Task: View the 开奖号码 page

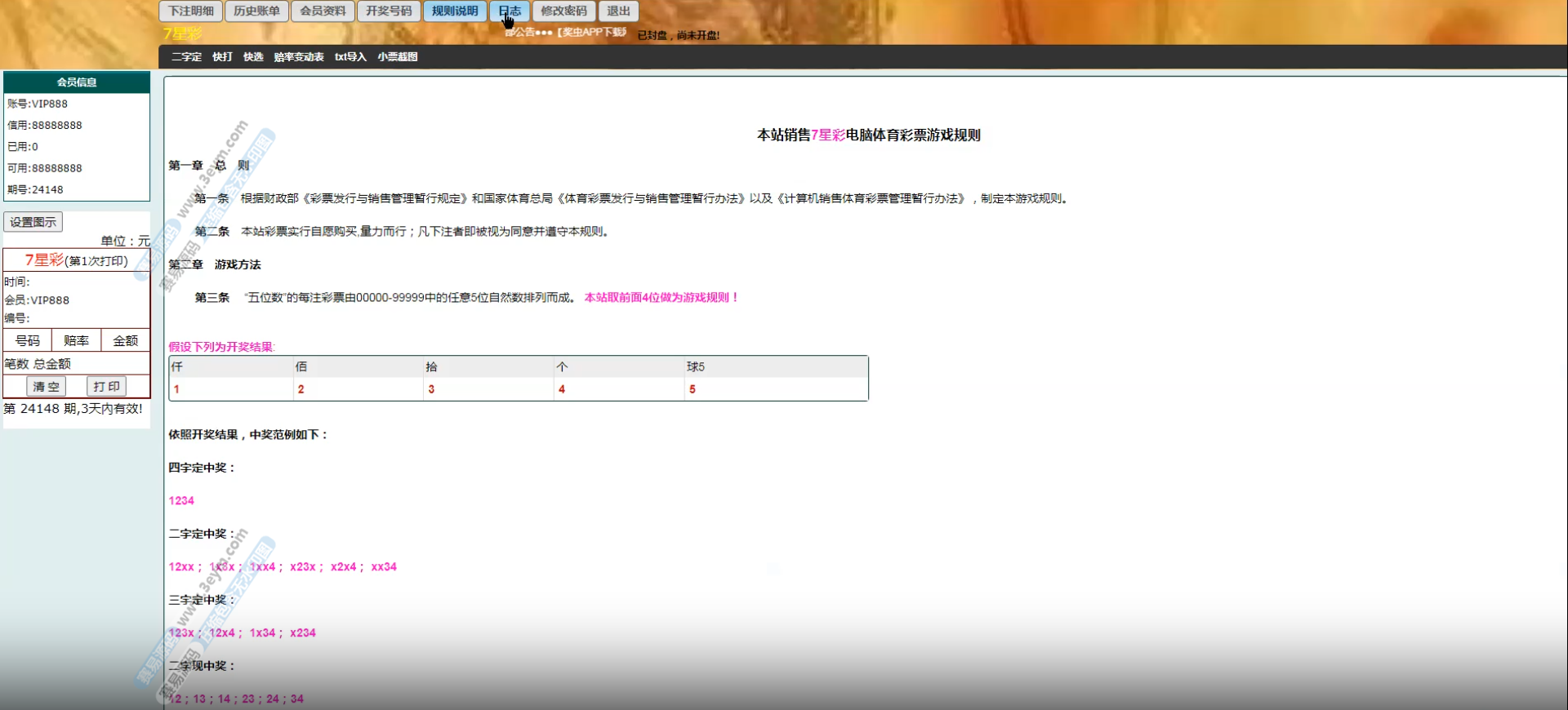Action: (x=389, y=11)
